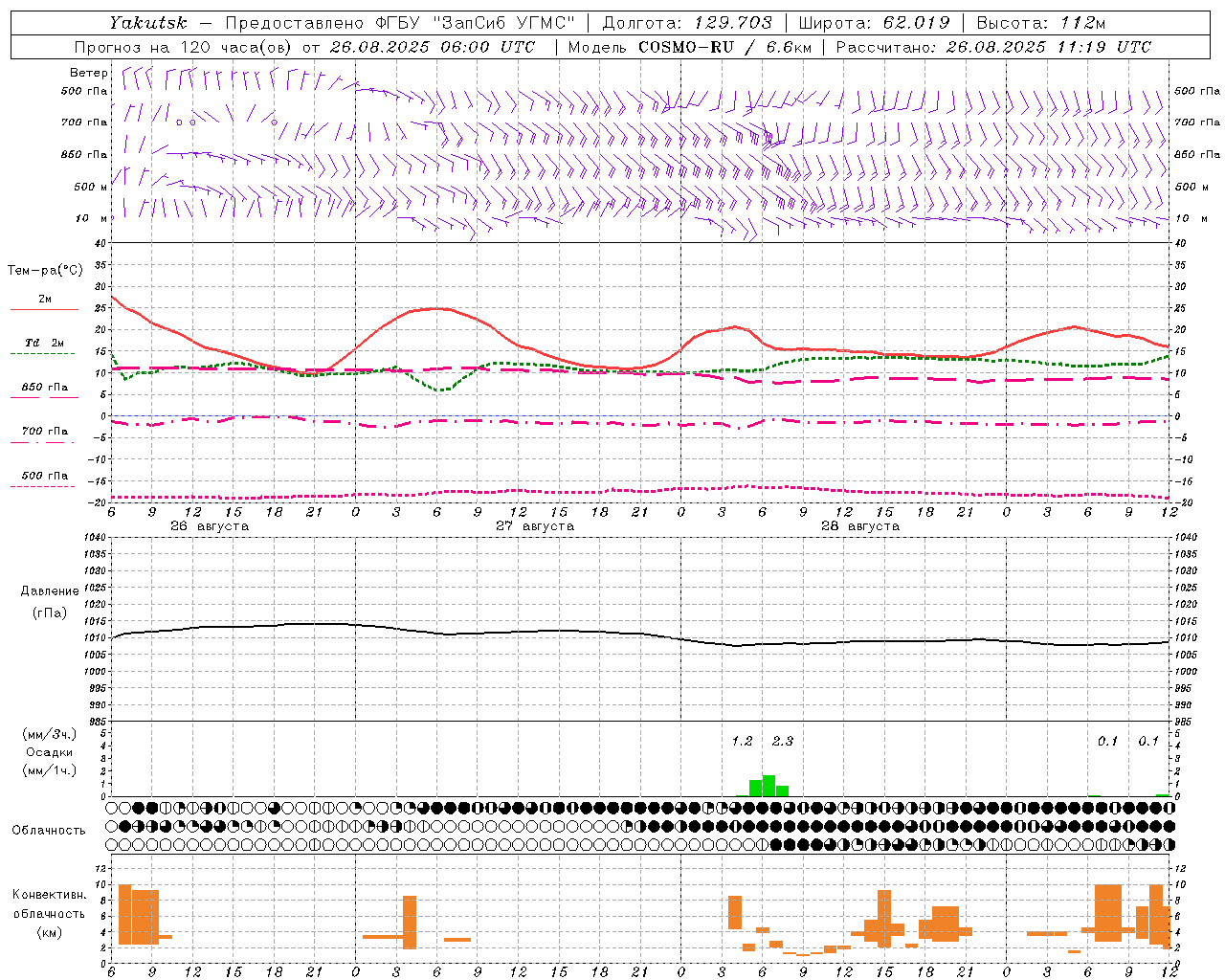The image size is (1225, 980).
Task: Click the '10 м' wind level label on left
Action: [x=92, y=218]
